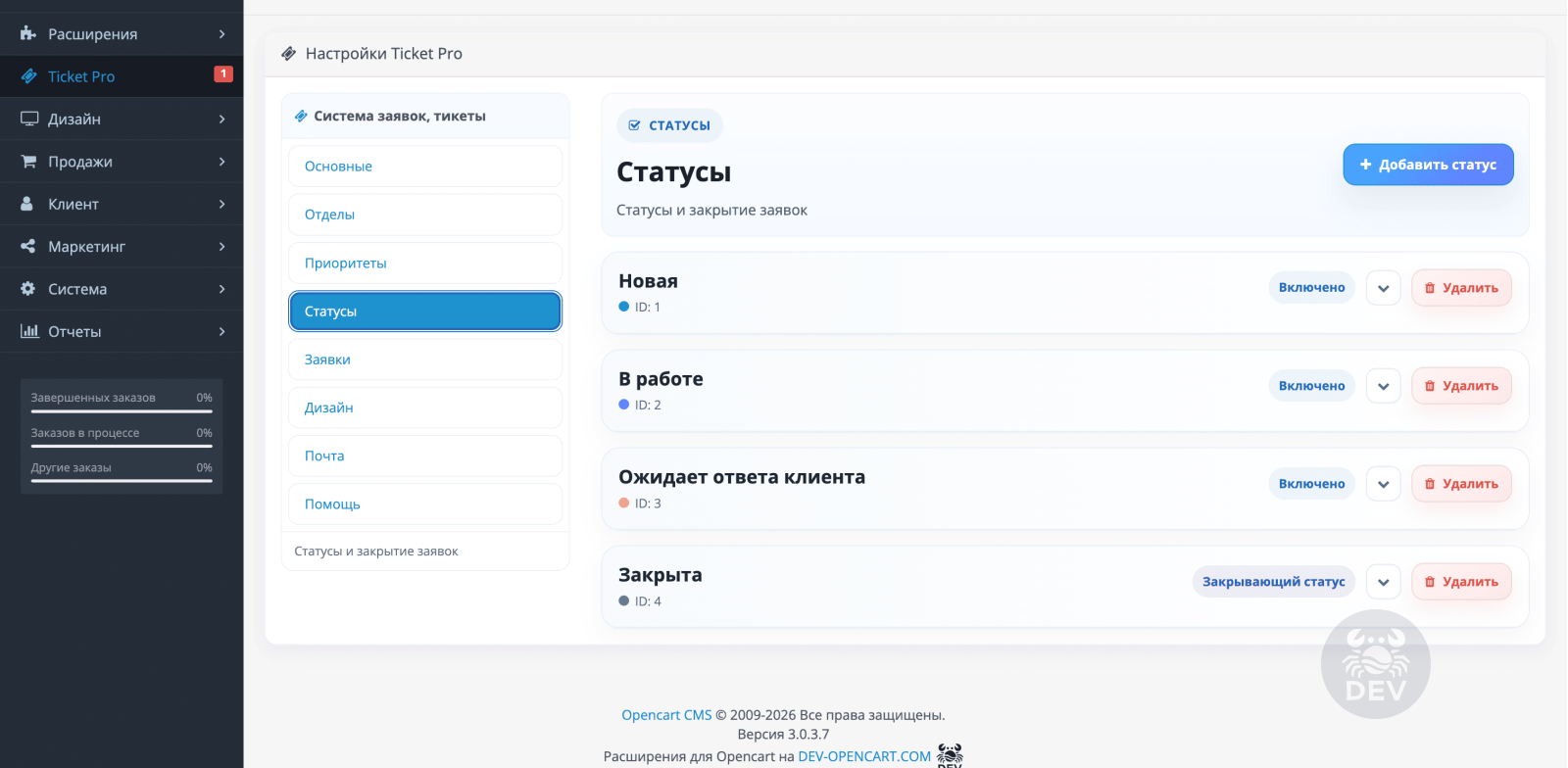Click the Ожидает ответа клиента title
The image size is (1568, 768).
click(742, 477)
